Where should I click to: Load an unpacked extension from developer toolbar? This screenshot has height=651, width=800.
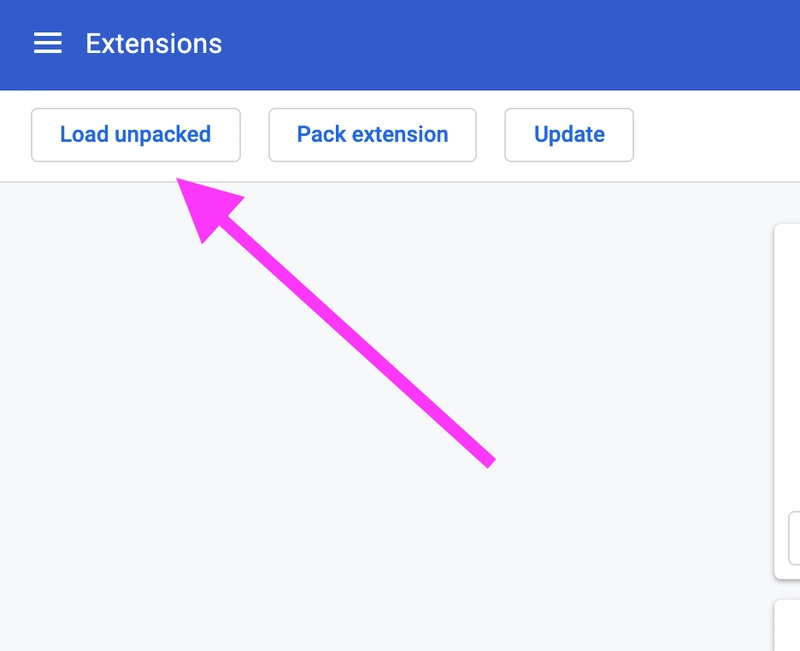(x=136, y=135)
